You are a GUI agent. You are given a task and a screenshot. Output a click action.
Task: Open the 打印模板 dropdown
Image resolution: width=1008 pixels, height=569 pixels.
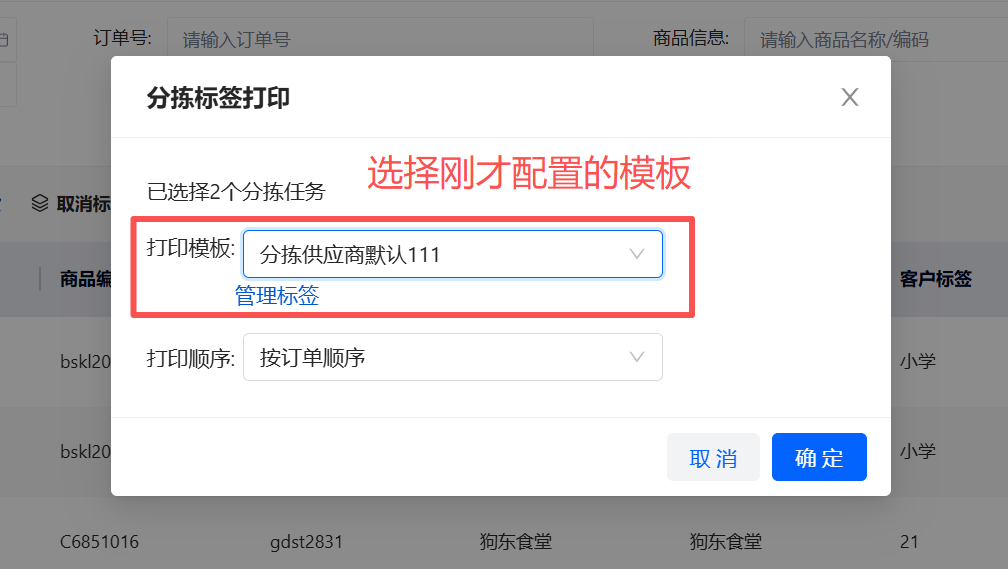452,254
